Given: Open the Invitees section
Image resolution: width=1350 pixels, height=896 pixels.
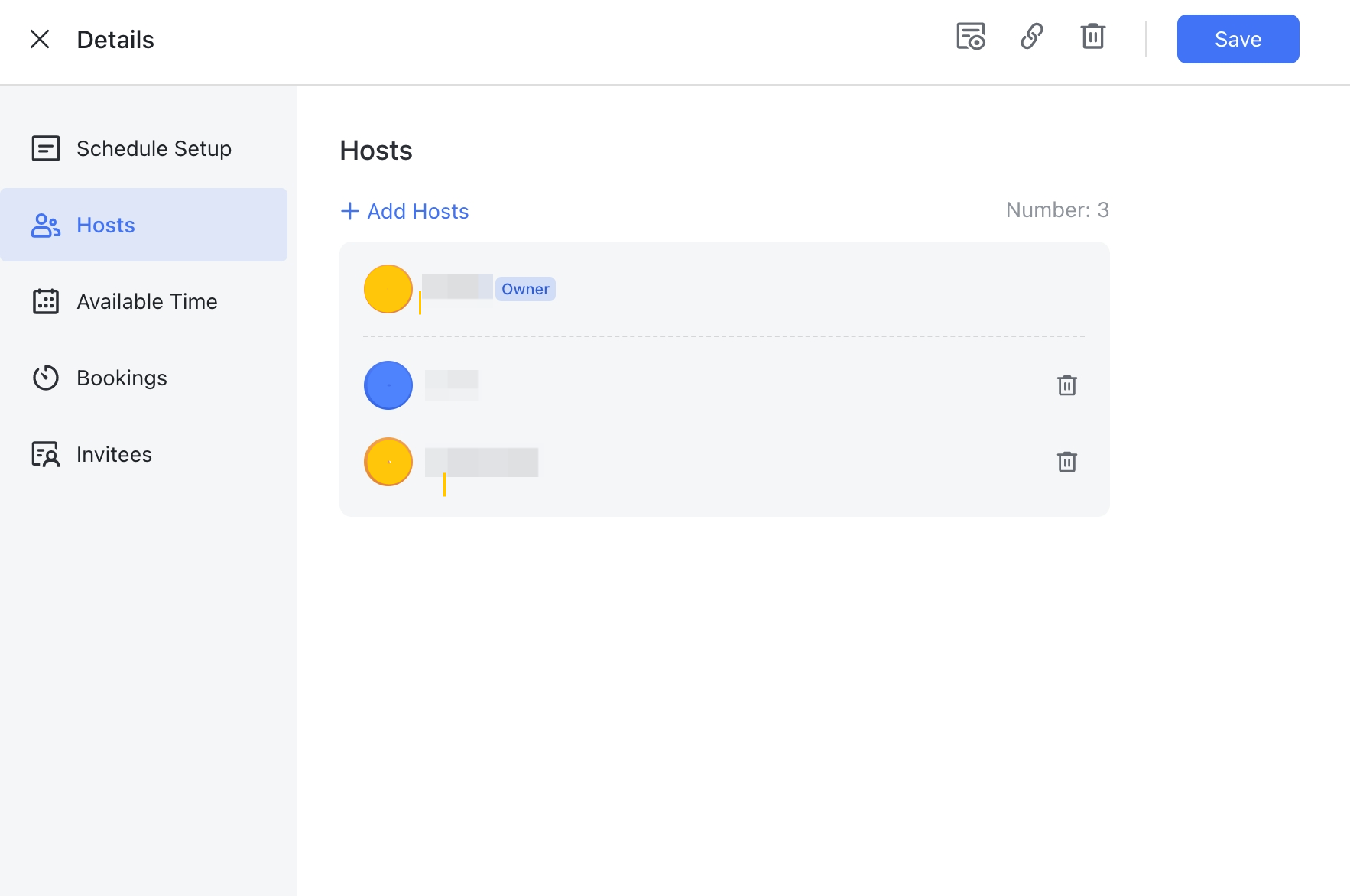Looking at the screenshot, I should pos(113,453).
